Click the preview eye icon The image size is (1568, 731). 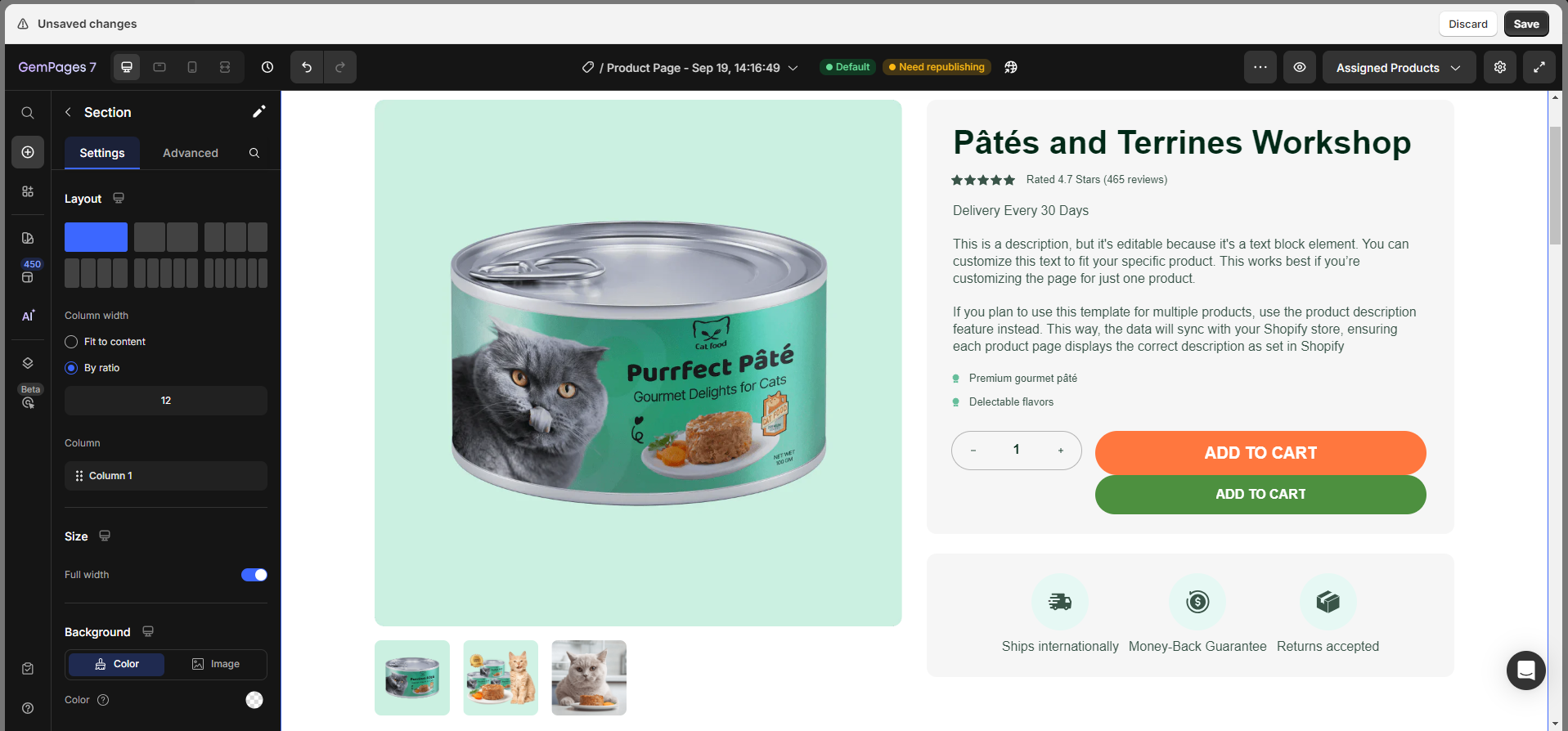pos(1299,67)
